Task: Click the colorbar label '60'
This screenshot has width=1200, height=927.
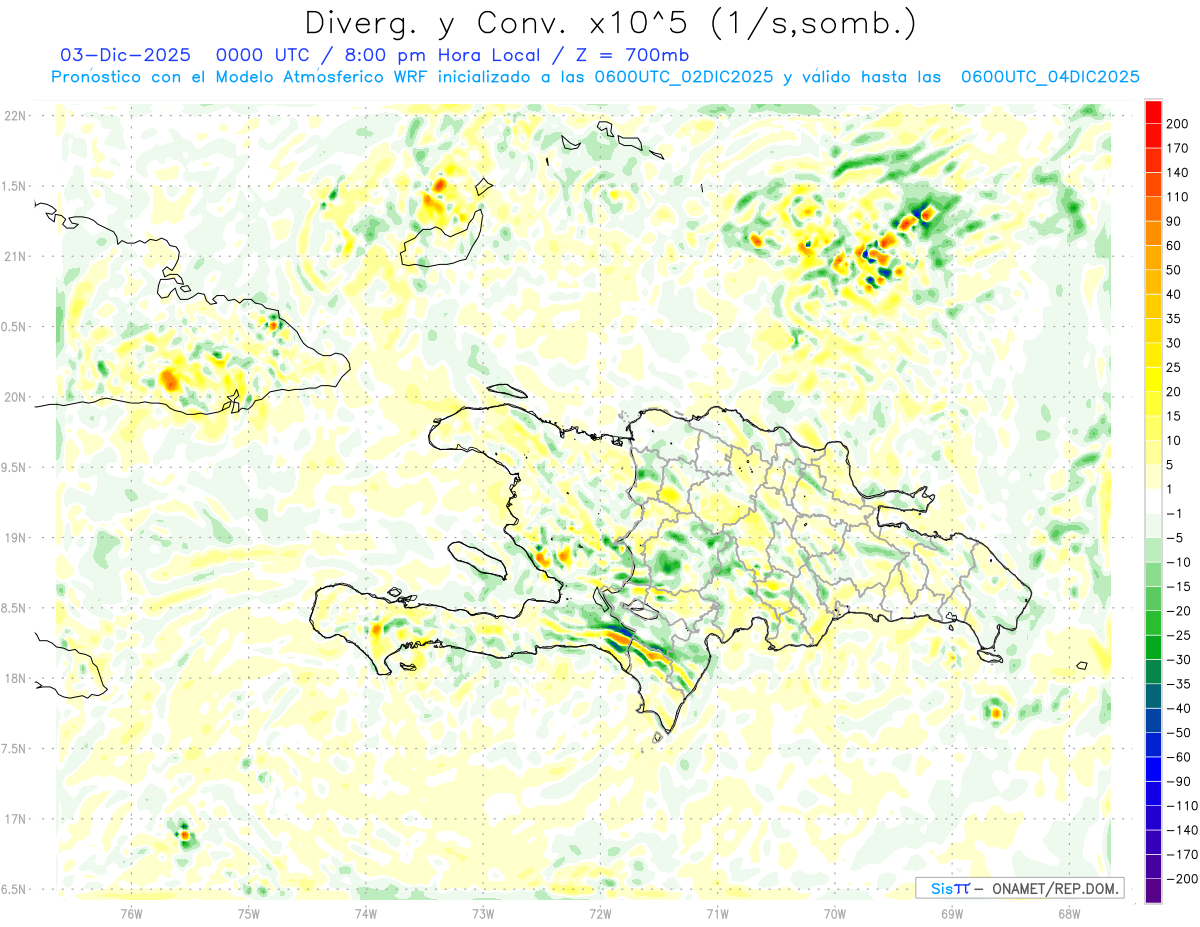Action: 1174,245
